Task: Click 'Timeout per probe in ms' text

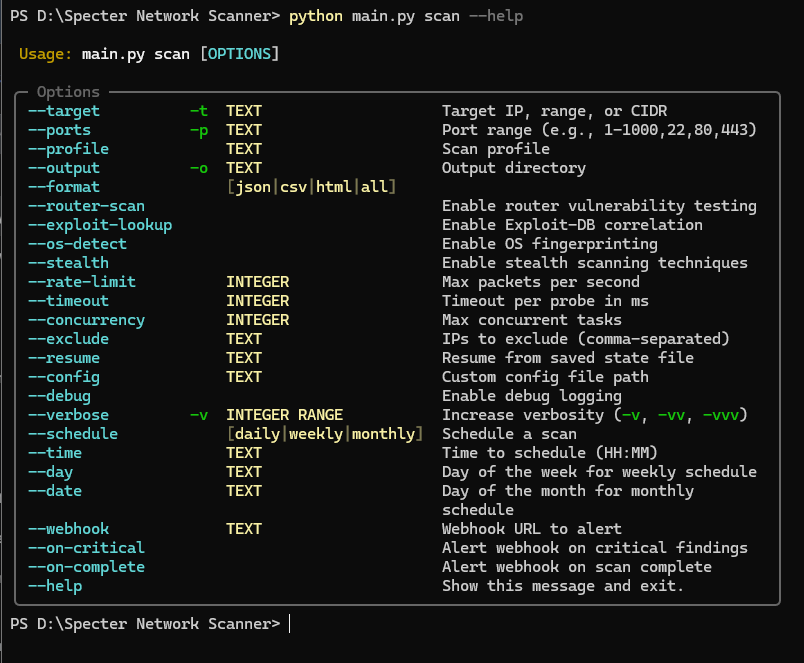Action: click(545, 301)
